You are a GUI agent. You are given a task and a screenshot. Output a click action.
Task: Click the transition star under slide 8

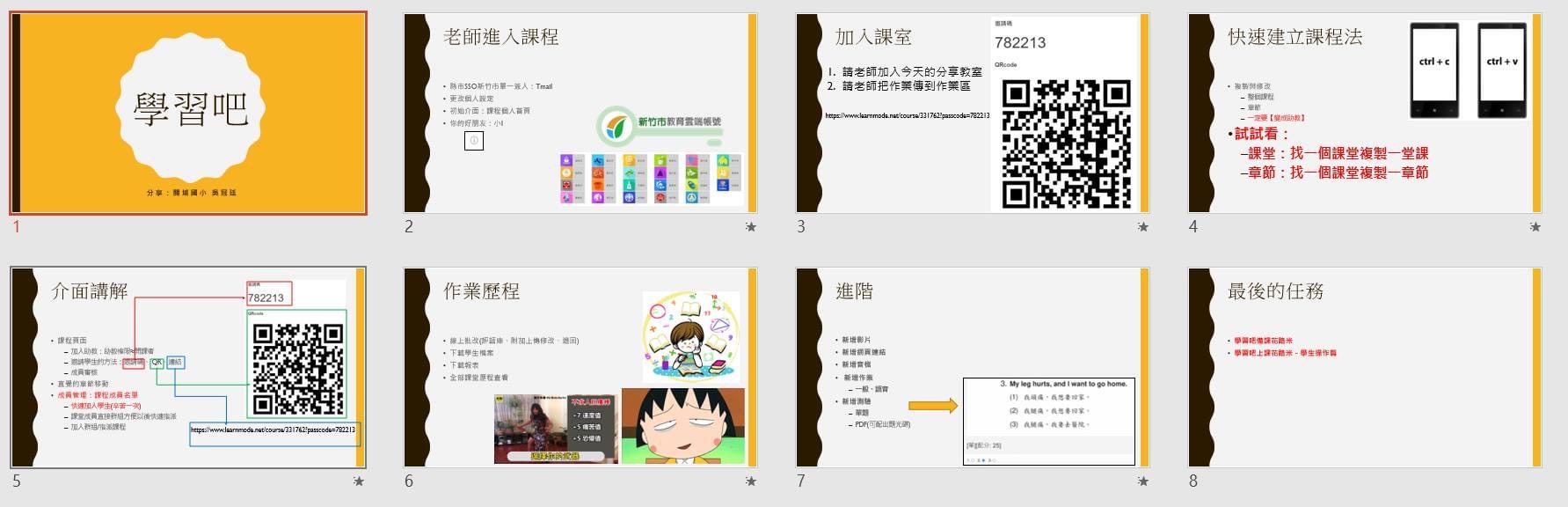pos(1535,481)
